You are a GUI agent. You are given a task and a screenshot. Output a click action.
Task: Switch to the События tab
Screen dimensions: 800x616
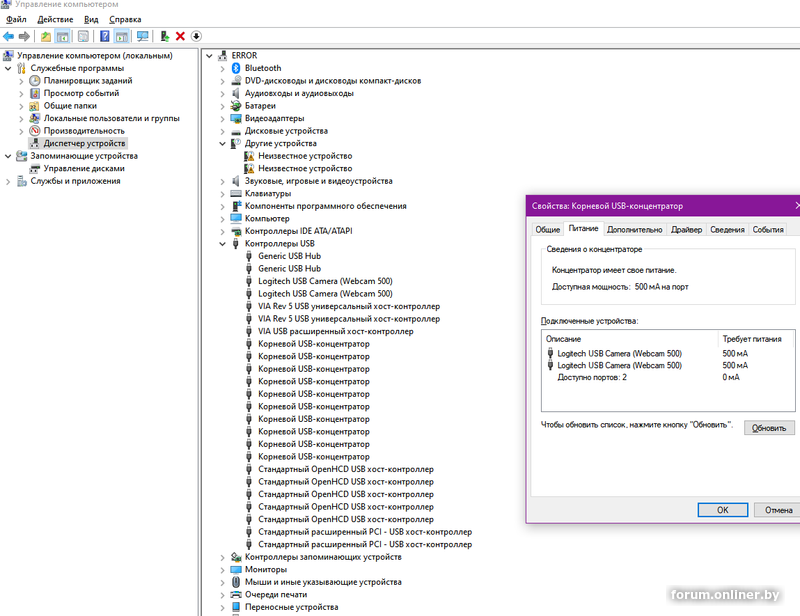768,230
